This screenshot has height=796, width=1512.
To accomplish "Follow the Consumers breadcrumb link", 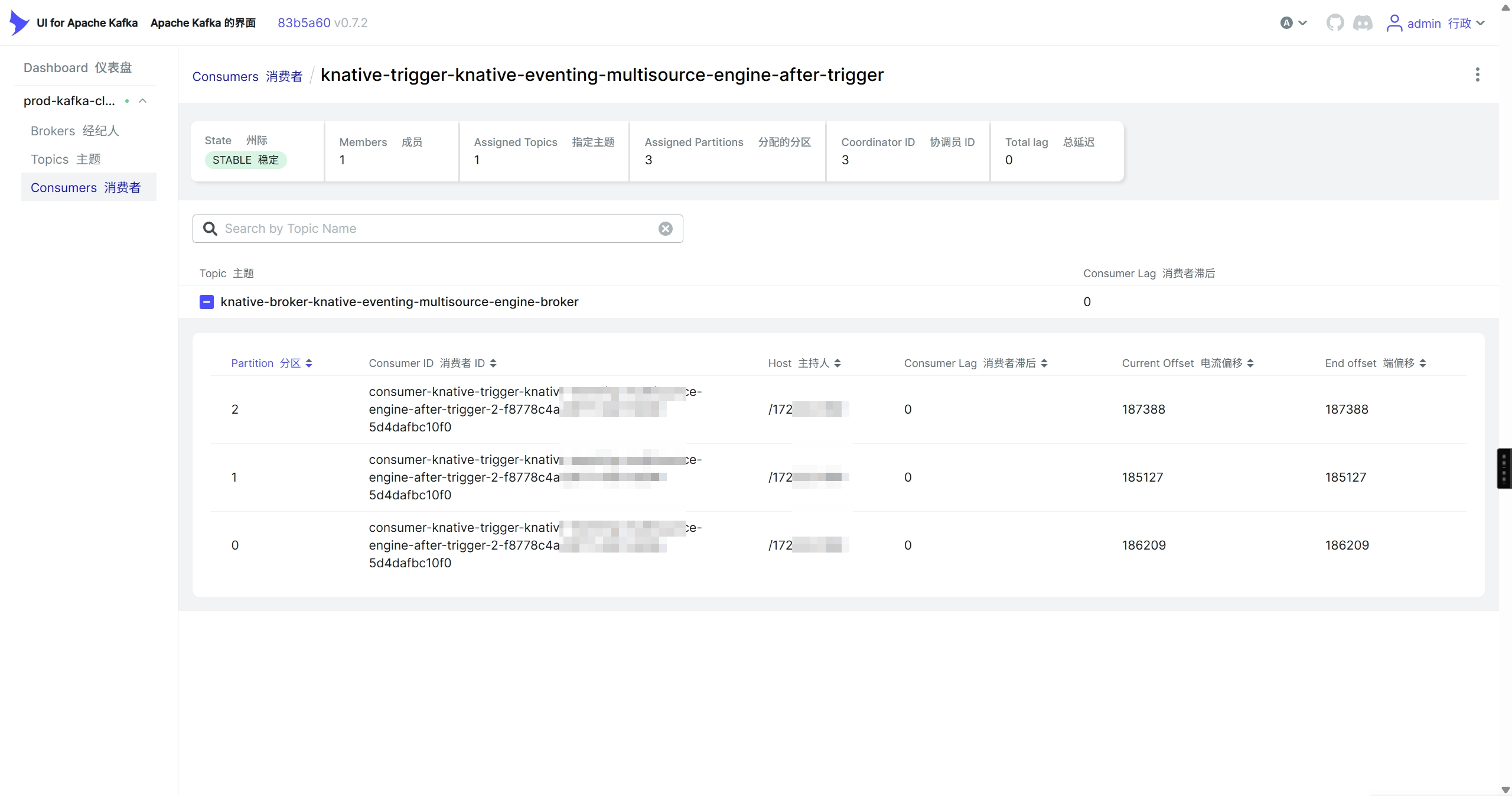I will pyautogui.click(x=247, y=76).
